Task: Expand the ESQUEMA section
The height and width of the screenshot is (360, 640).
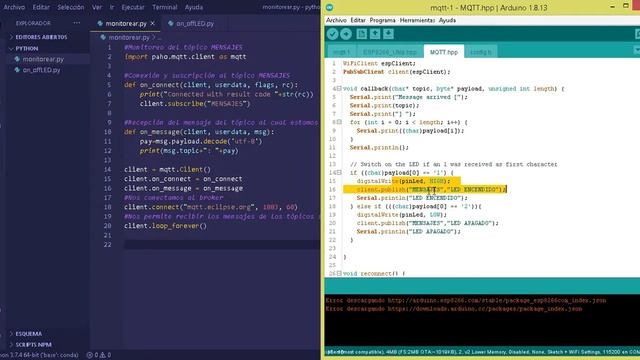Action: click(25, 334)
